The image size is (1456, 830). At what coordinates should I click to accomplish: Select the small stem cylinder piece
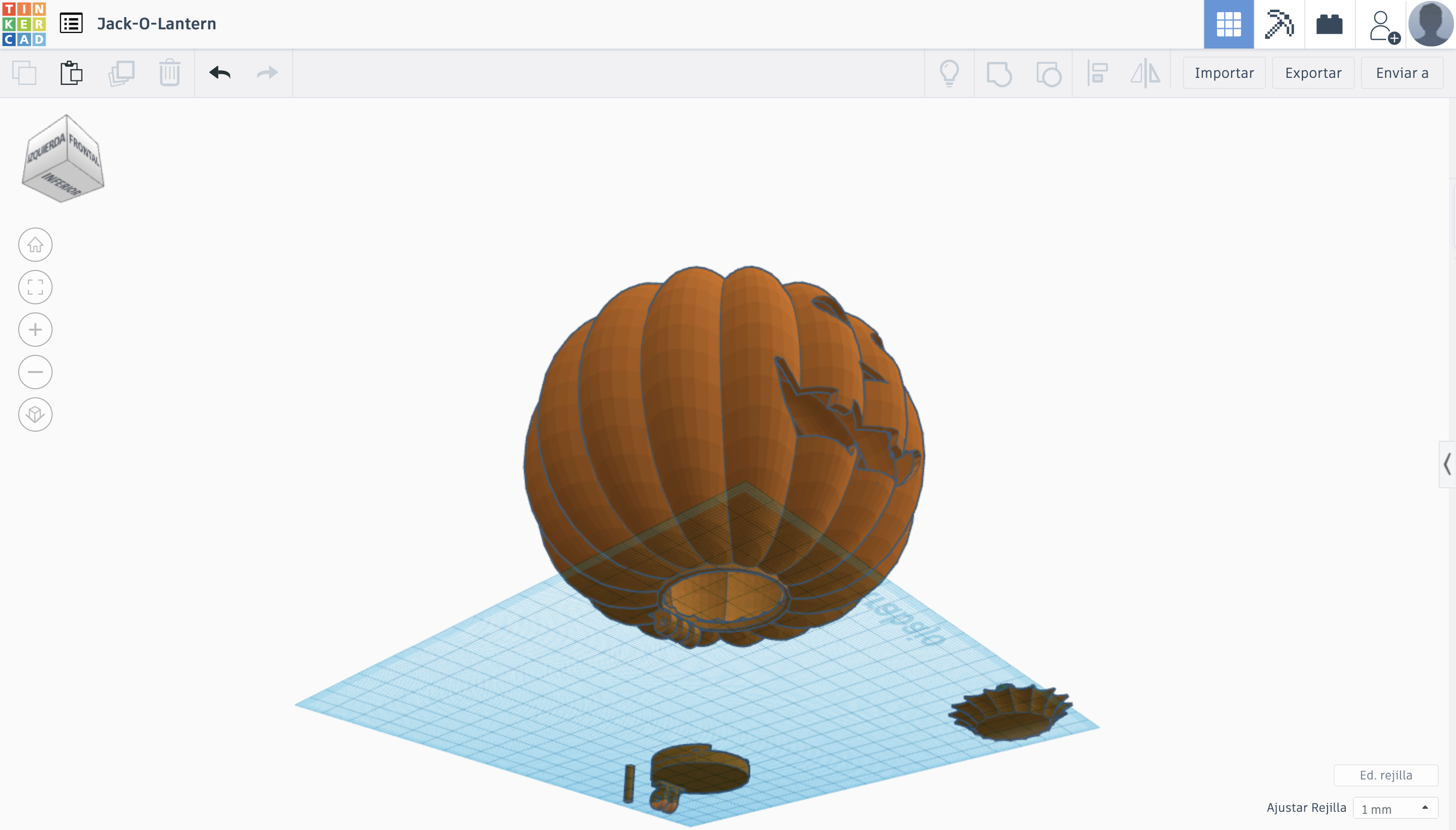(x=629, y=784)
